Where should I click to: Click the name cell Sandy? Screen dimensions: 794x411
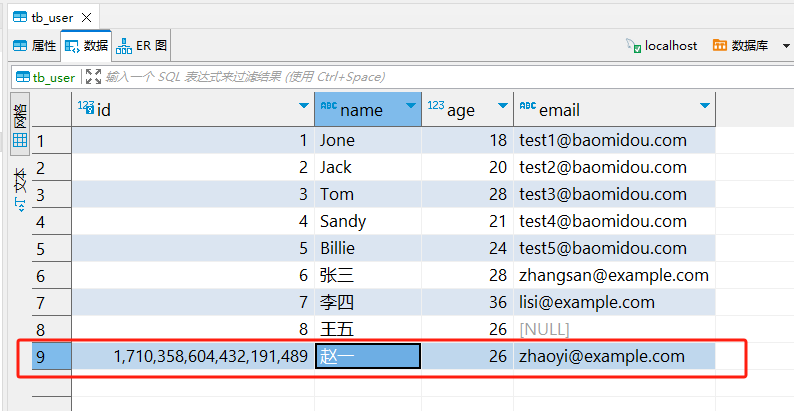click(x=368, y=221)
